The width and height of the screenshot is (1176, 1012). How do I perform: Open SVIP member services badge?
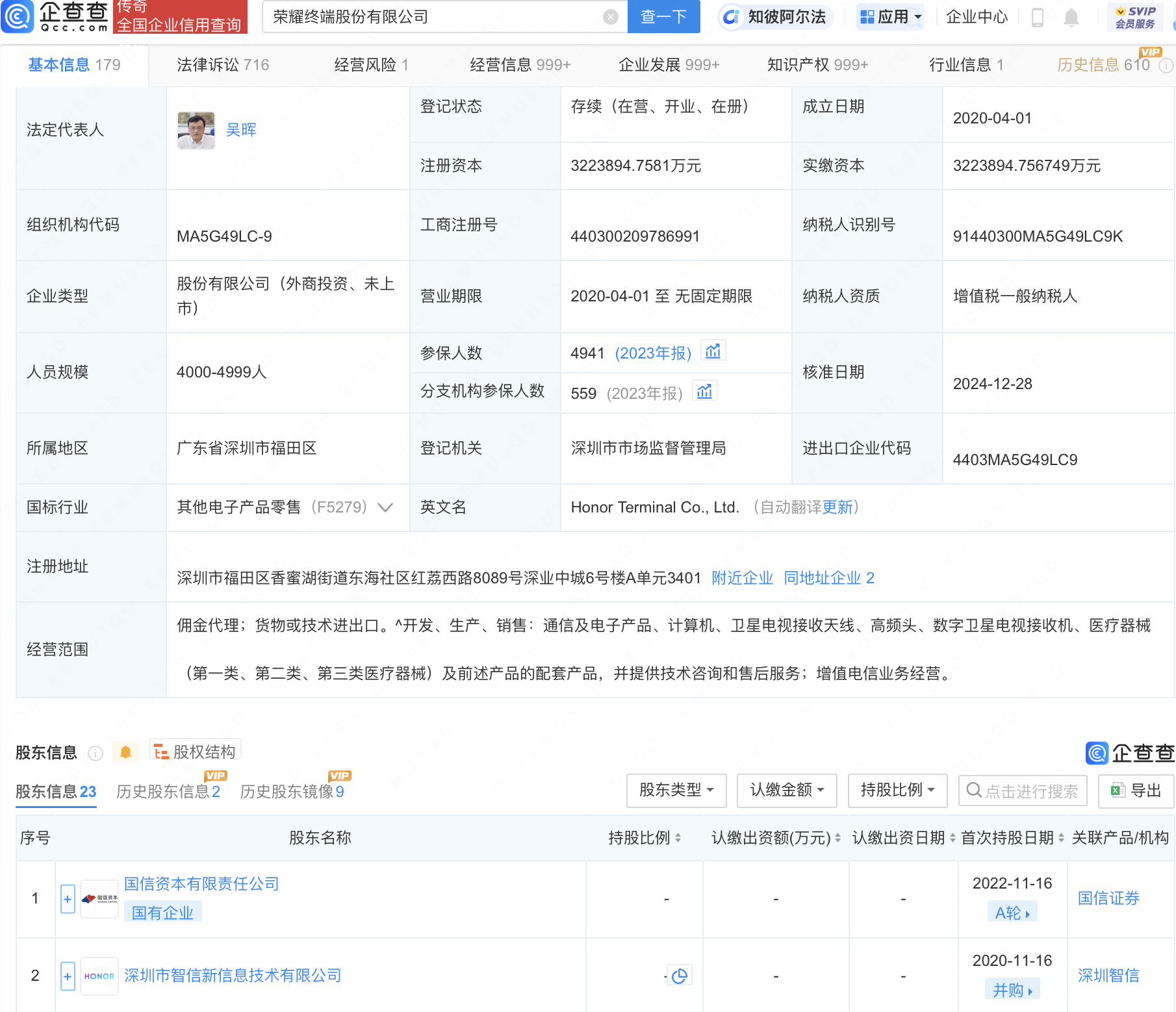point(1135,17)
